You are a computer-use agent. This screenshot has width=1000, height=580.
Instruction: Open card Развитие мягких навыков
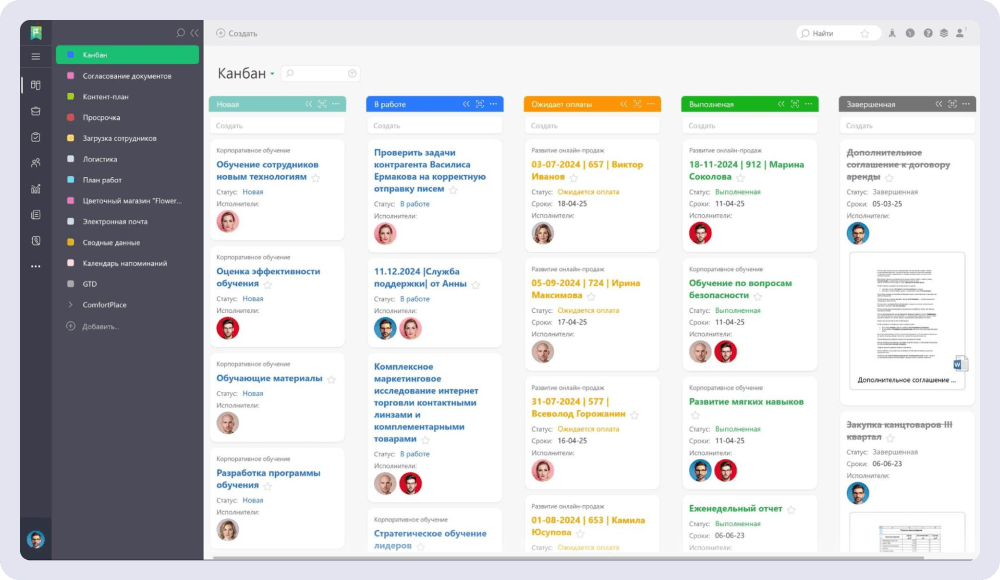pyautogui.click(x=746, y=402)
